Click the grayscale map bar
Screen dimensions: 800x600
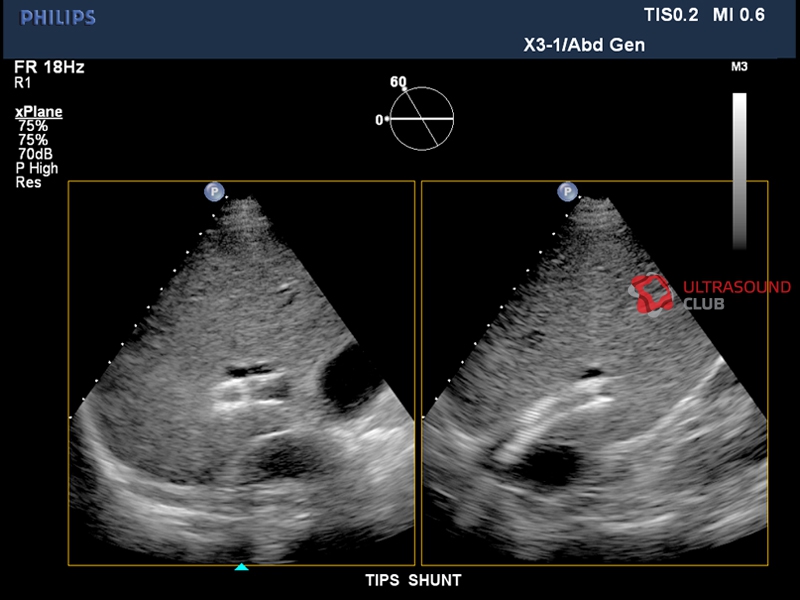[739, 170]
